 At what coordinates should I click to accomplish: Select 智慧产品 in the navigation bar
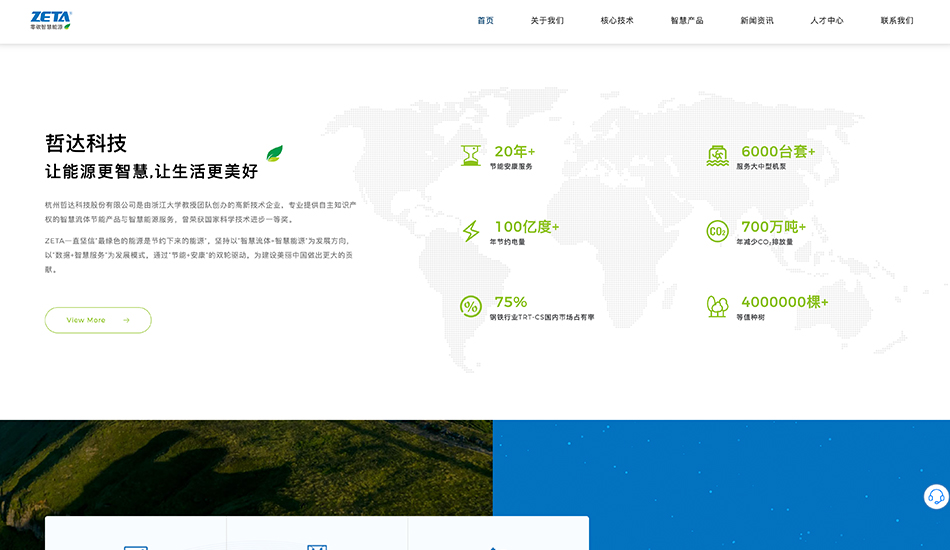point(687,21)
